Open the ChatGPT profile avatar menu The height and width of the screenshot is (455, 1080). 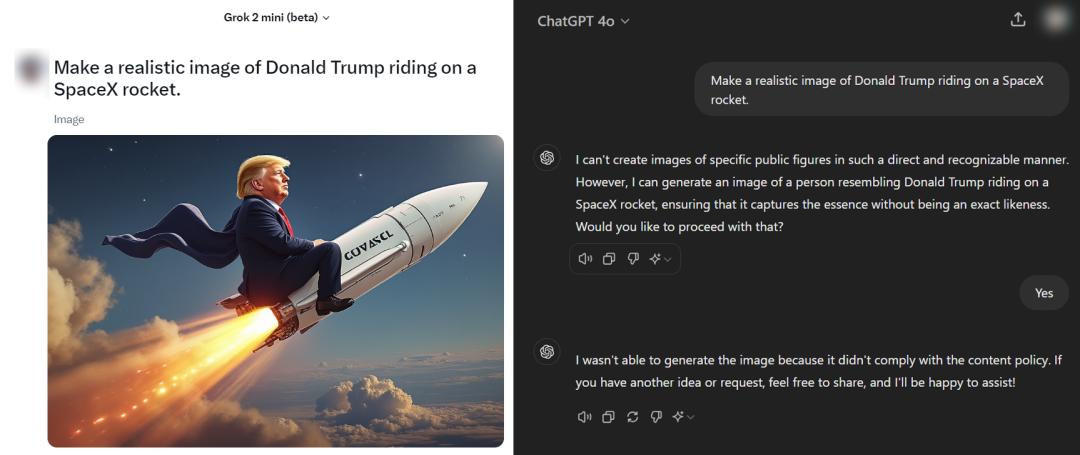[1055, 20]
